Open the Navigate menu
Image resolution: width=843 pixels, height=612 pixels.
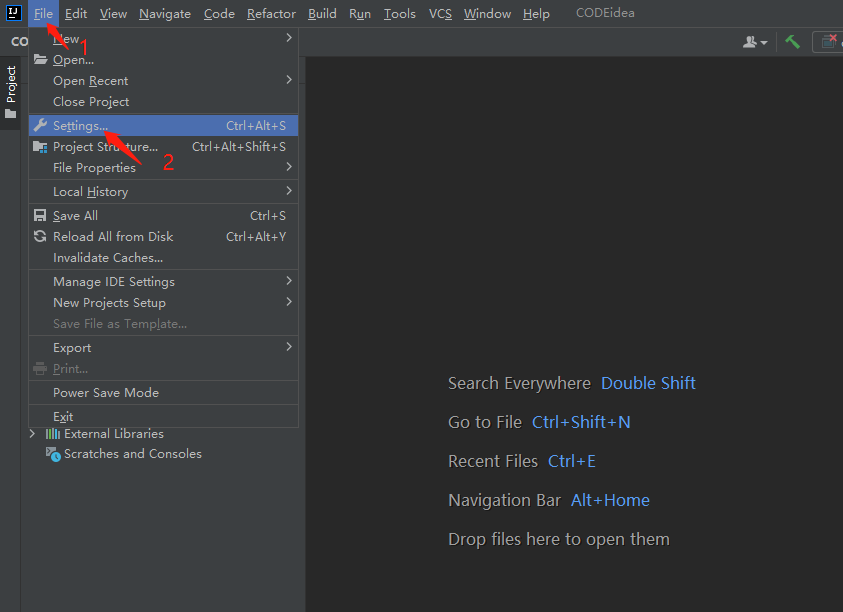click(x=165, y=13)
